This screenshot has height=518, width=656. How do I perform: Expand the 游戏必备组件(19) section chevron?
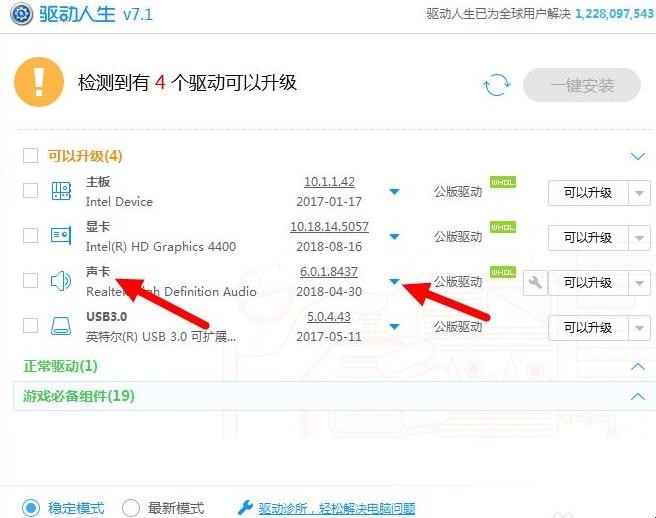[638, 396]
